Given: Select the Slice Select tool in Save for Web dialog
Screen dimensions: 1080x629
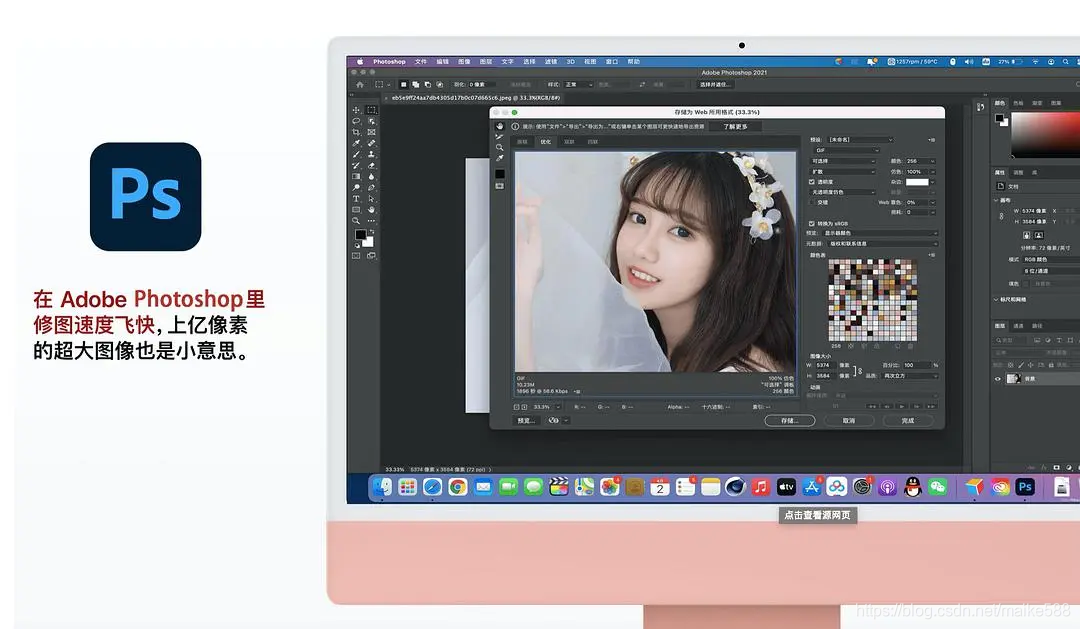Looking at the screenshot, I should pyautogui.click(x=499, y=136).
